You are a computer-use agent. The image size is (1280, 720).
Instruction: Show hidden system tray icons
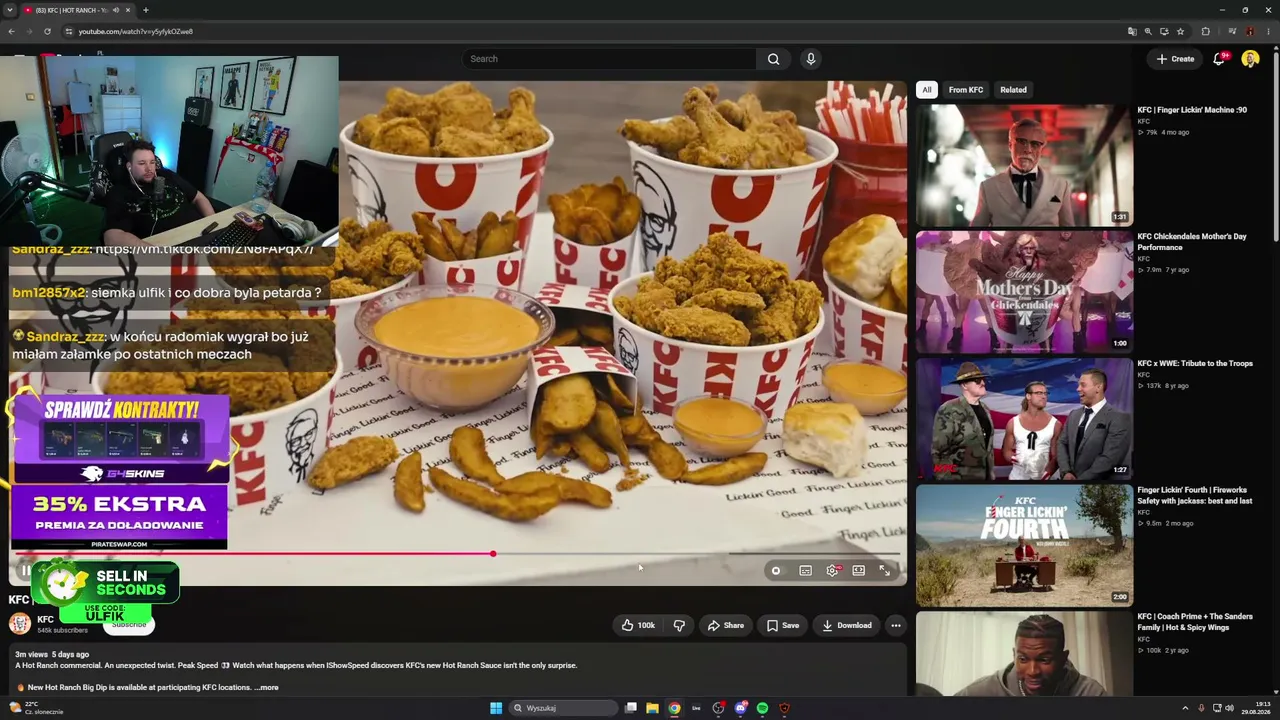(x=1185, y=708)
